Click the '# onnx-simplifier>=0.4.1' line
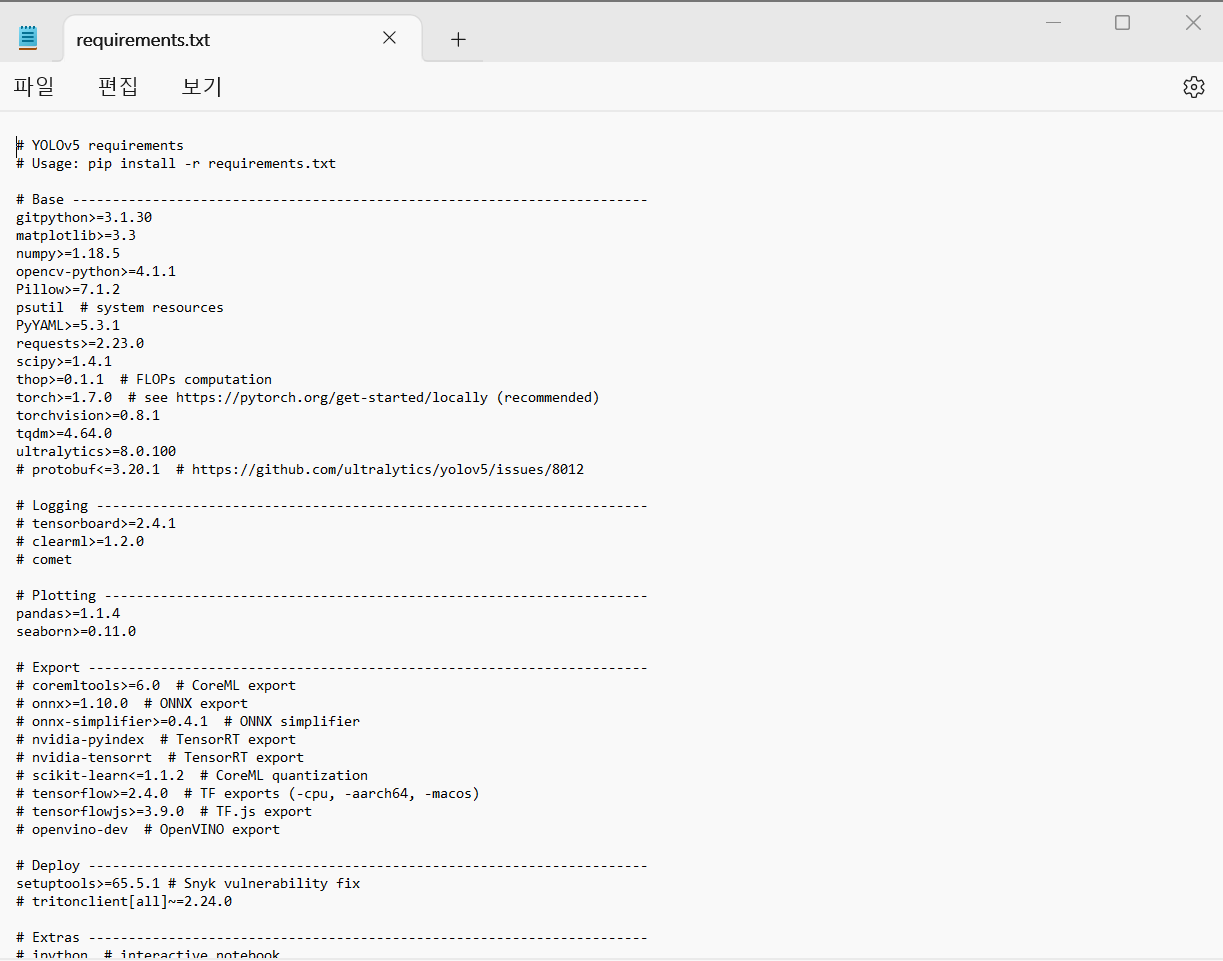This screenshot has width=1223, height=961. tap(188, 721)
